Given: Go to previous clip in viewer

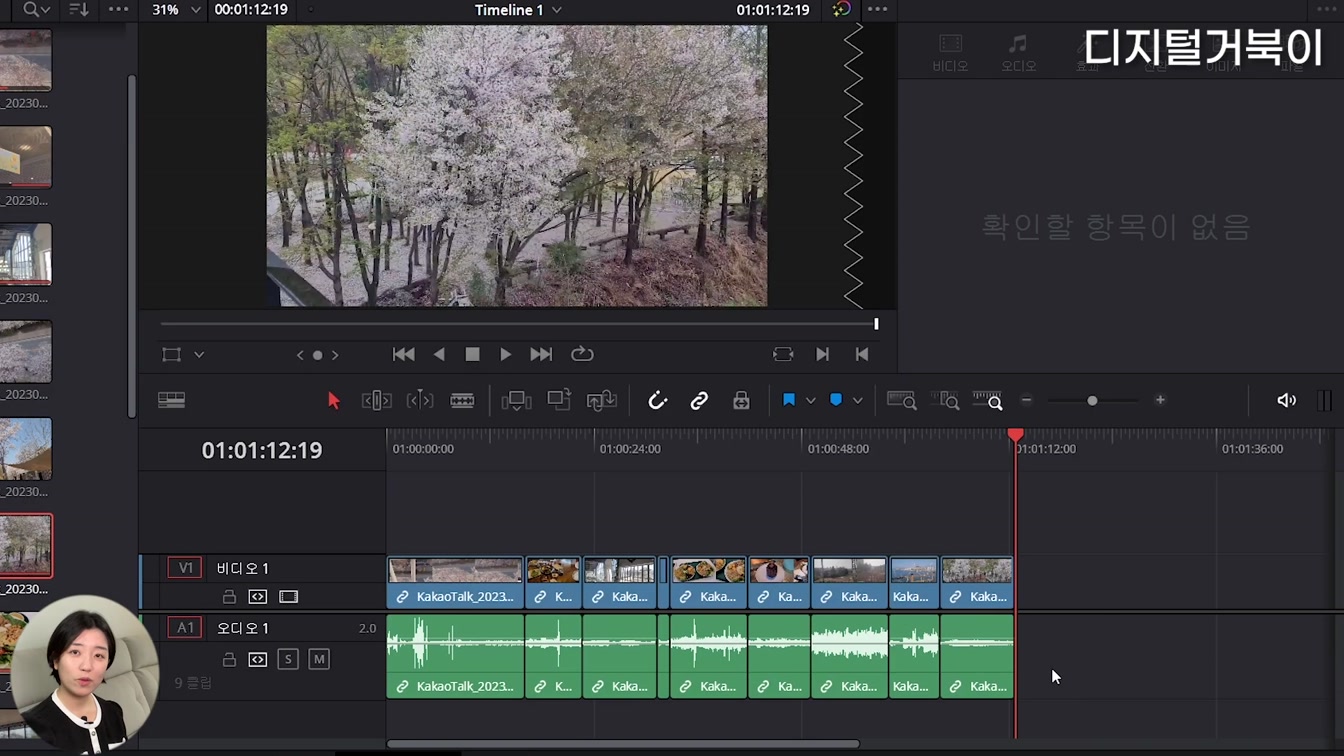Looking at the screenshot, I should [862, 354].
